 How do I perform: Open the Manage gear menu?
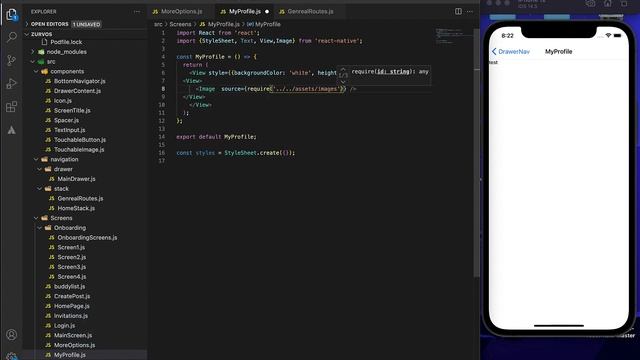(x=11, y=356)
